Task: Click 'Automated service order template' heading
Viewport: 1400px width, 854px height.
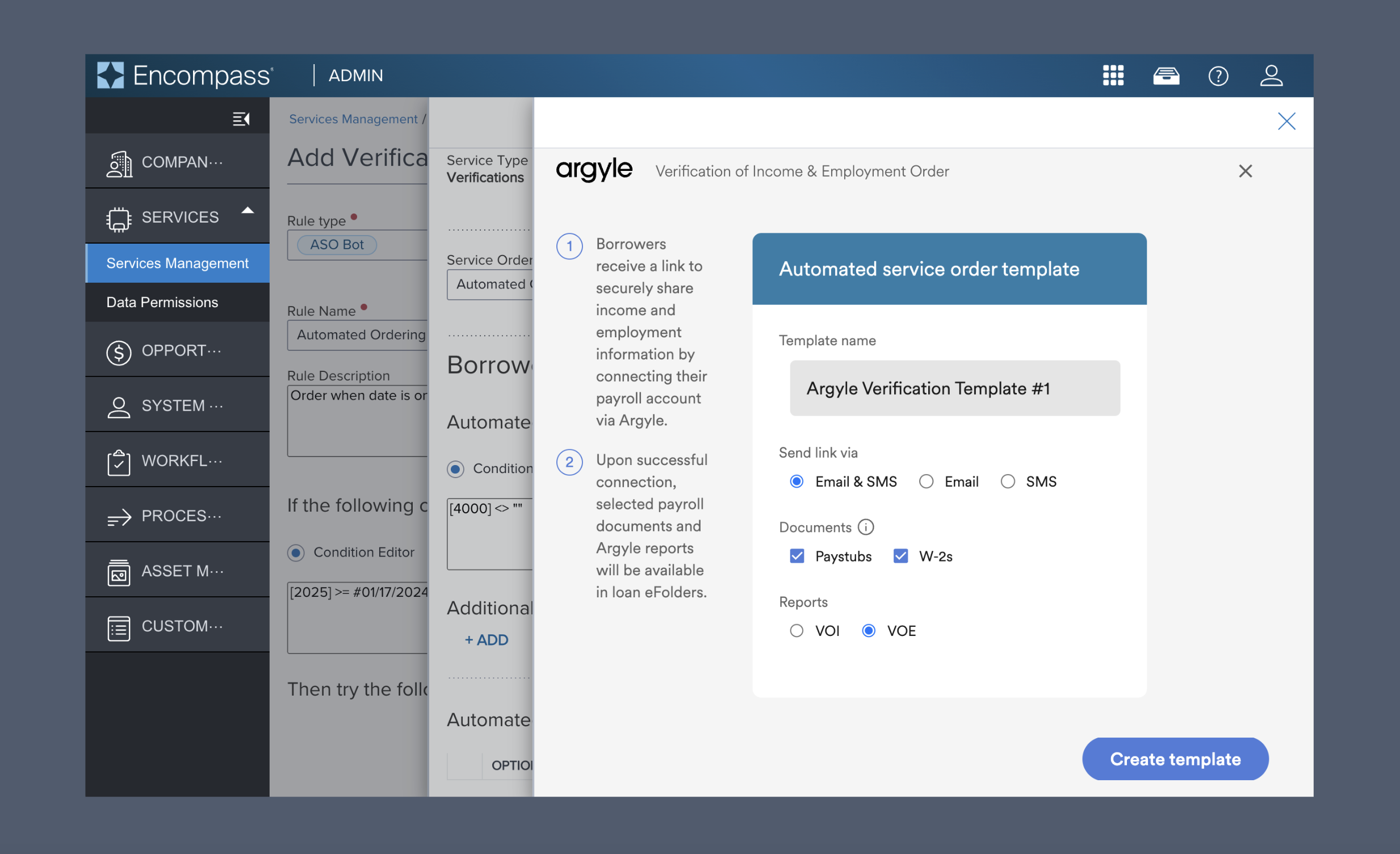Action: 928,269
